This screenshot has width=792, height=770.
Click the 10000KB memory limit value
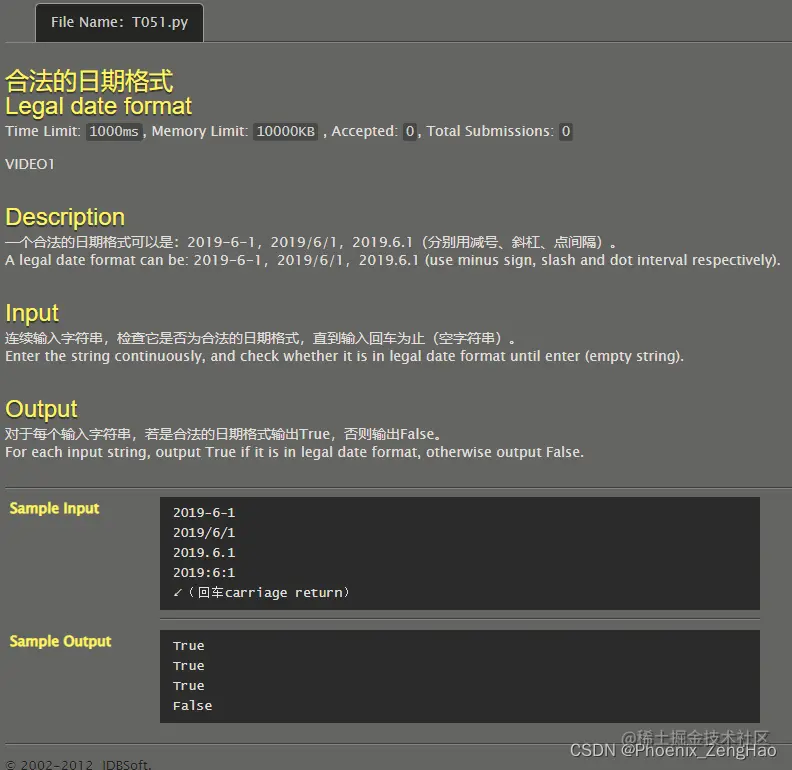pyautogui.click(x=285, y=131)
